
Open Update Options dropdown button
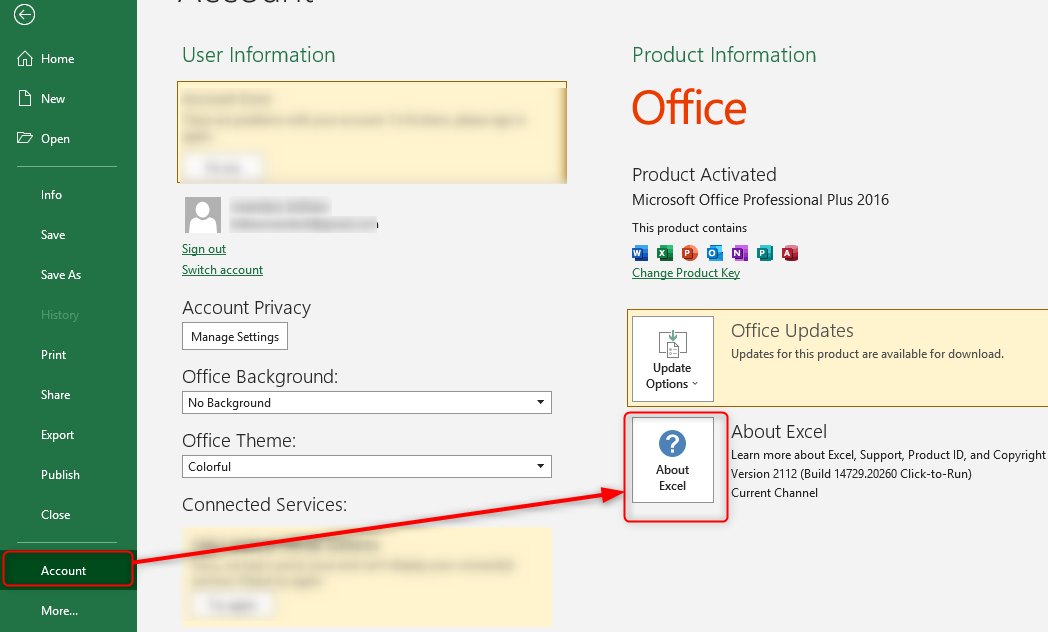coord(673,359)
